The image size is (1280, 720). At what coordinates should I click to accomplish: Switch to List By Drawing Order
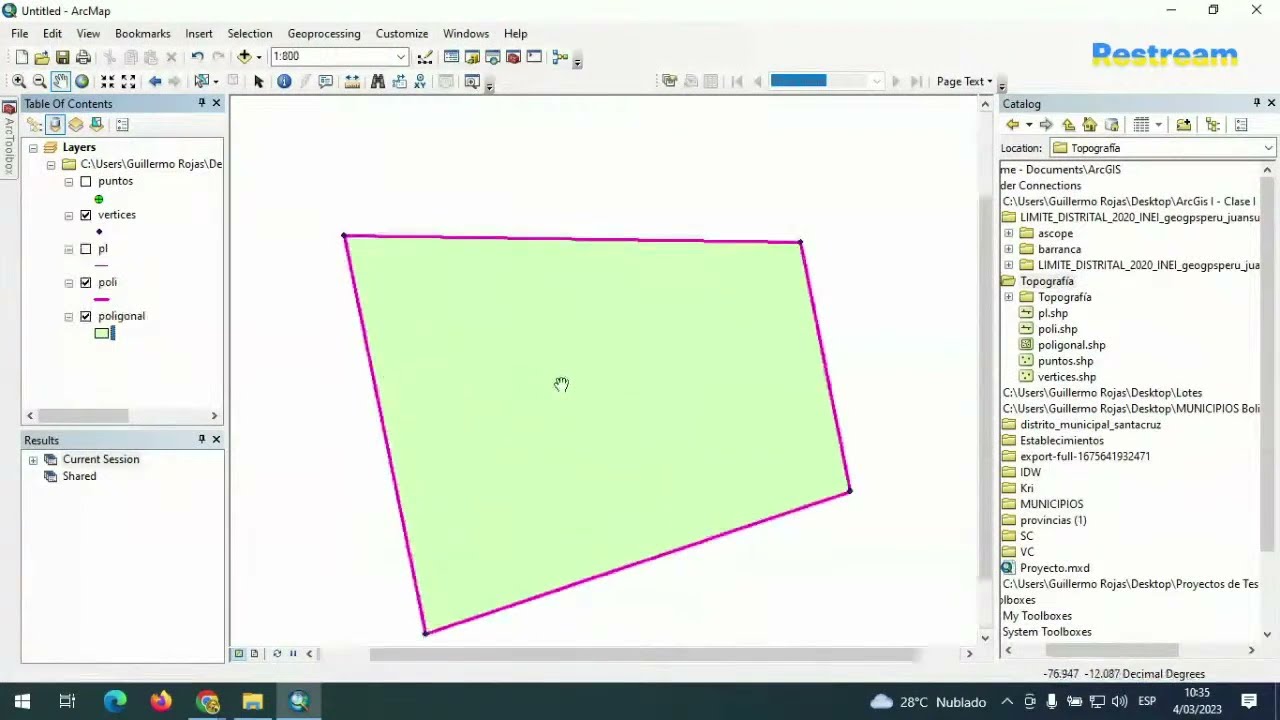pyautogui.click(x=34, y=125)
